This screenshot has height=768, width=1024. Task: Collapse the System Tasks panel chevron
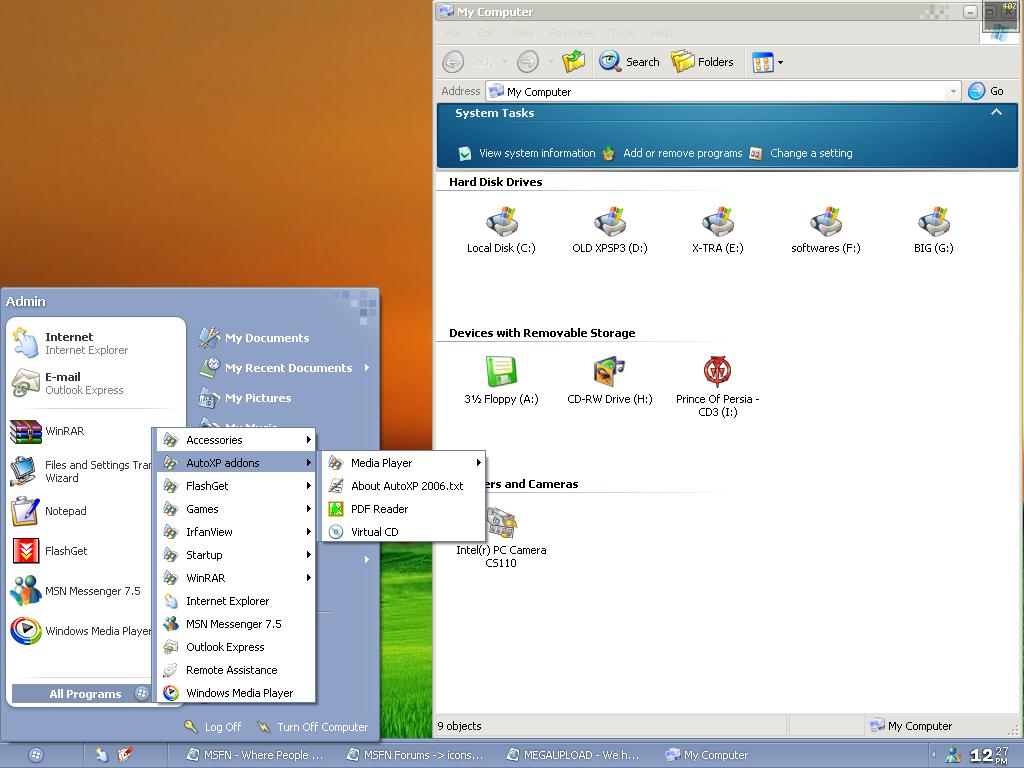997,112
